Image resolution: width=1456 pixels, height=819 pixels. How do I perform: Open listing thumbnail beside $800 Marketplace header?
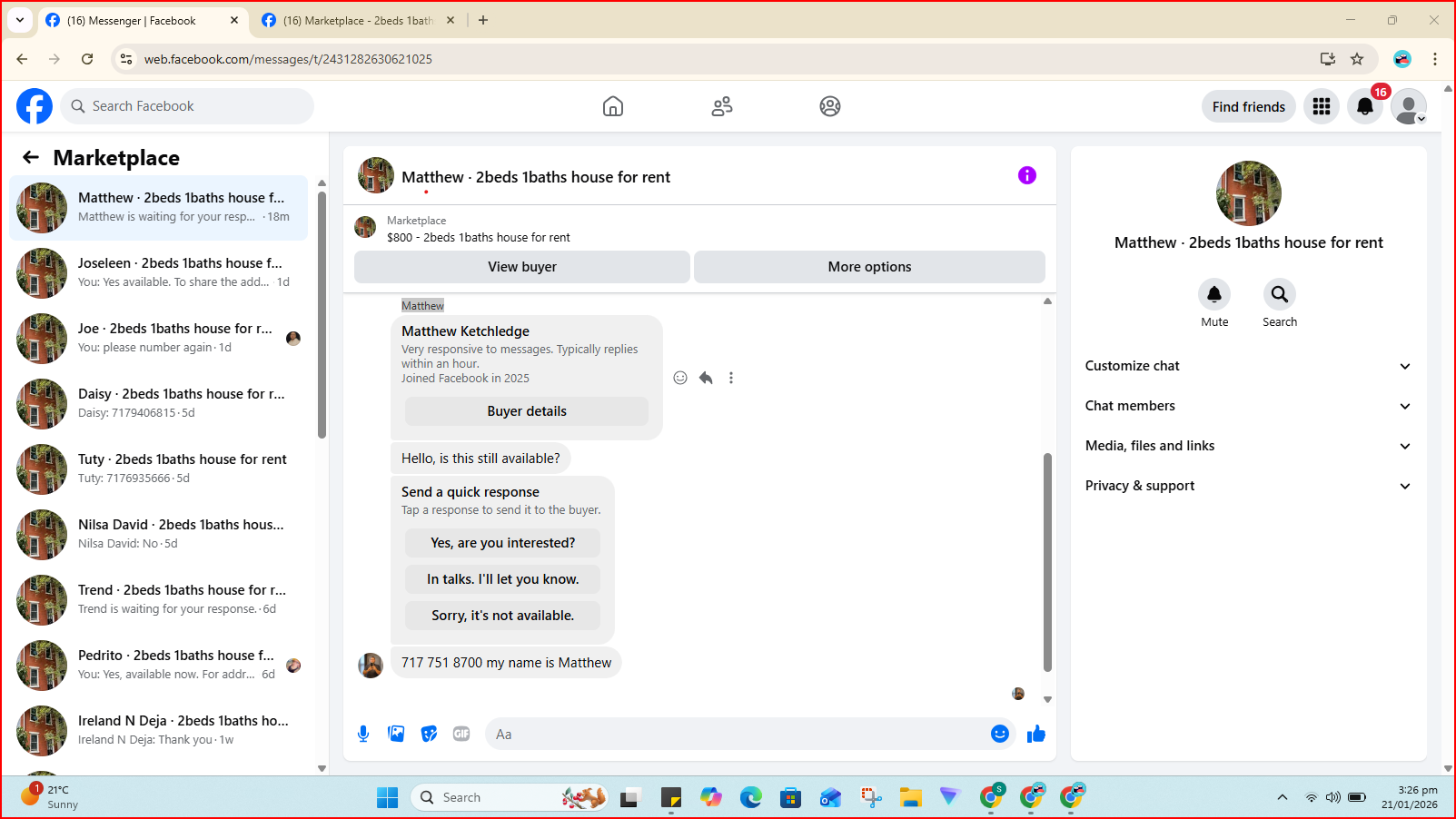click(x=365, y=227)
